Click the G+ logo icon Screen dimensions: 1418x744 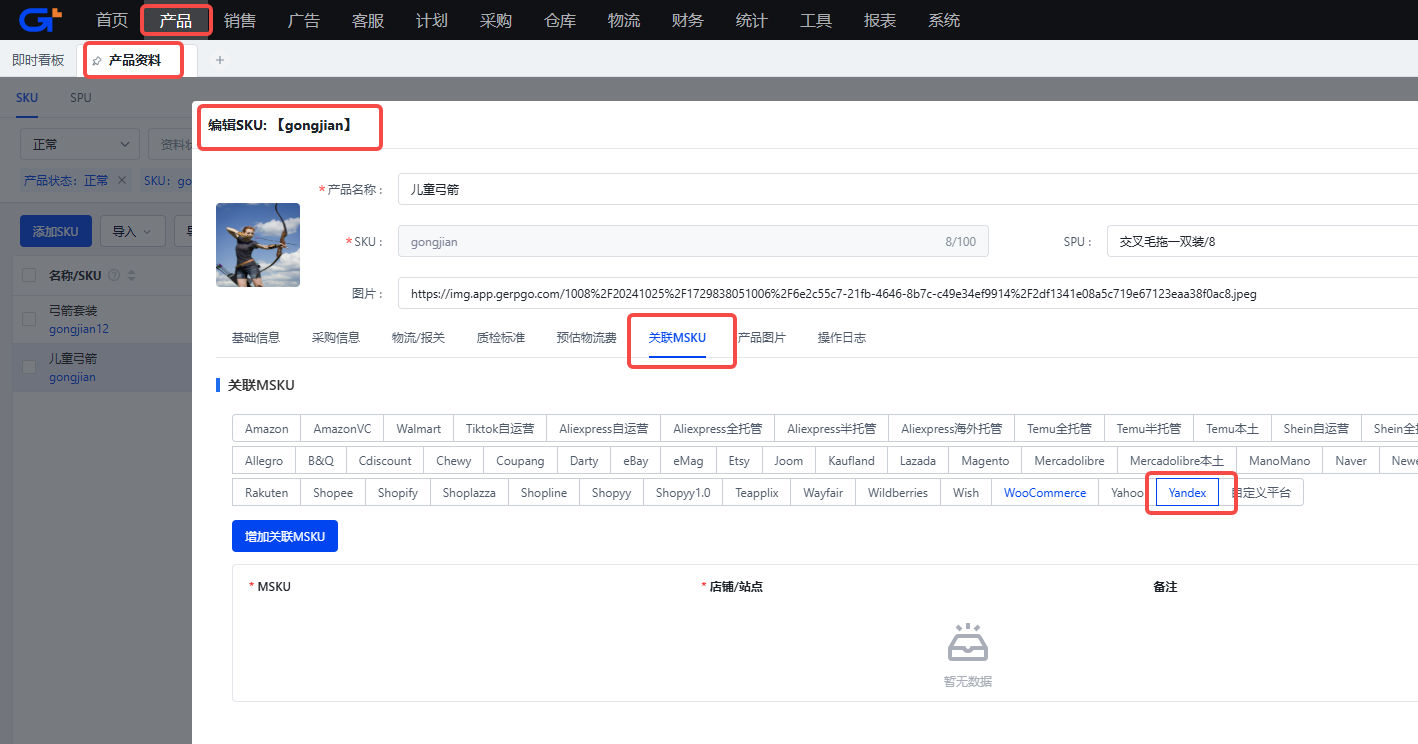coord(41,19)
